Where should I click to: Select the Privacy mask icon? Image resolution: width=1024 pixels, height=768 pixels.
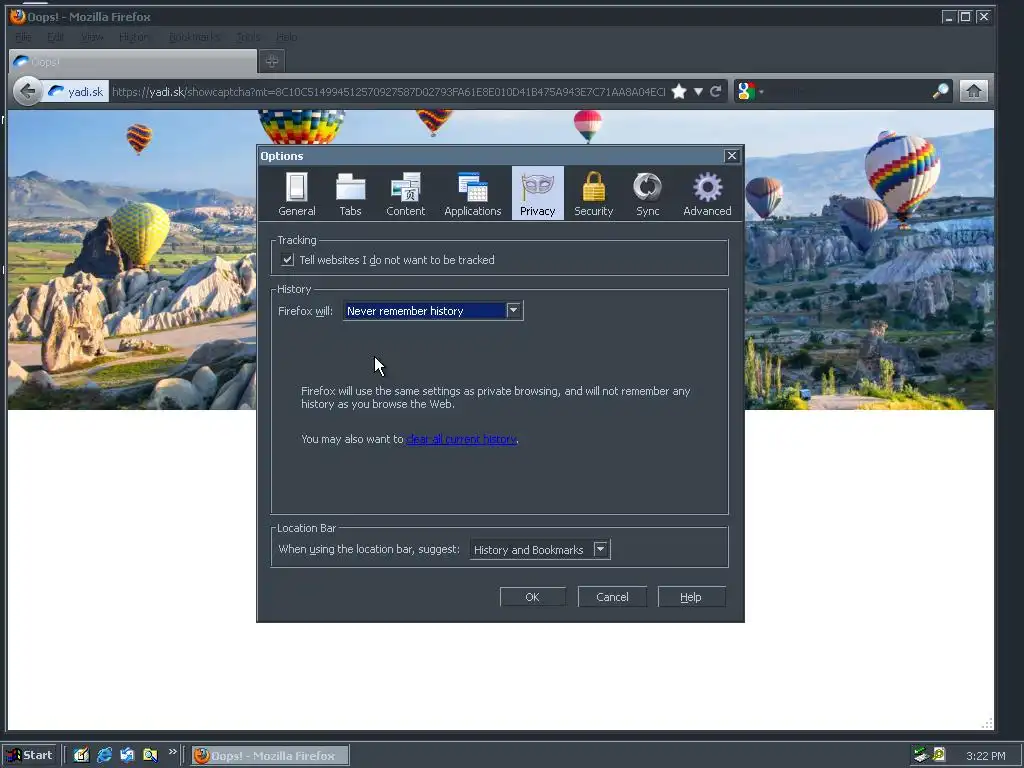pyautogui.click(x=537, y=193)
